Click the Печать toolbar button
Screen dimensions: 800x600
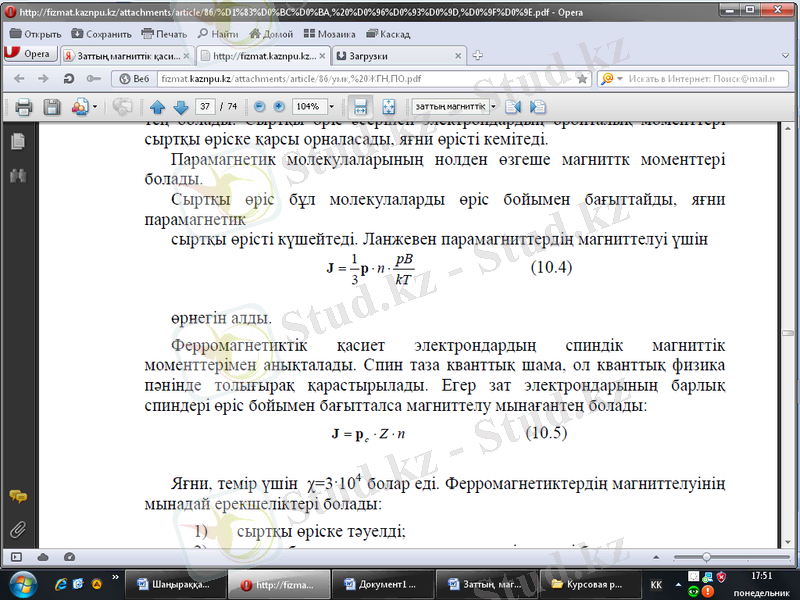(x=164, y=34)
